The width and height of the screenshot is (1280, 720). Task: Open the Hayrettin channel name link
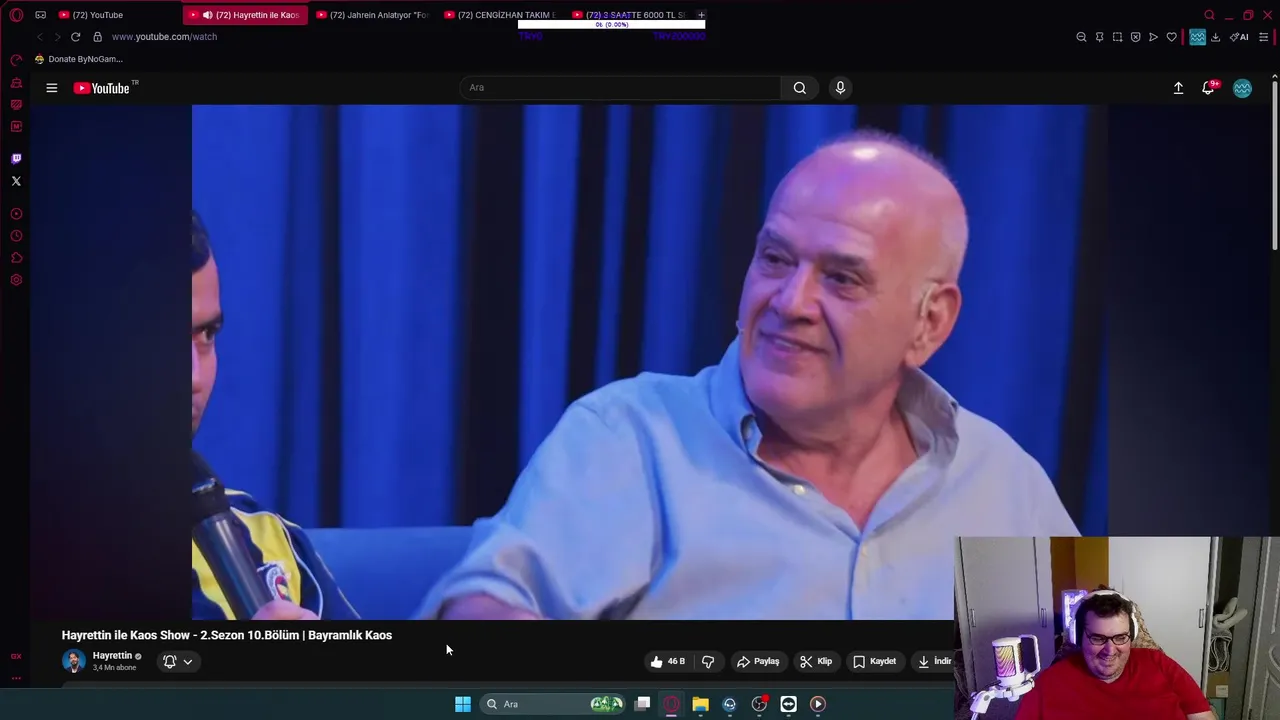[112, 656]
